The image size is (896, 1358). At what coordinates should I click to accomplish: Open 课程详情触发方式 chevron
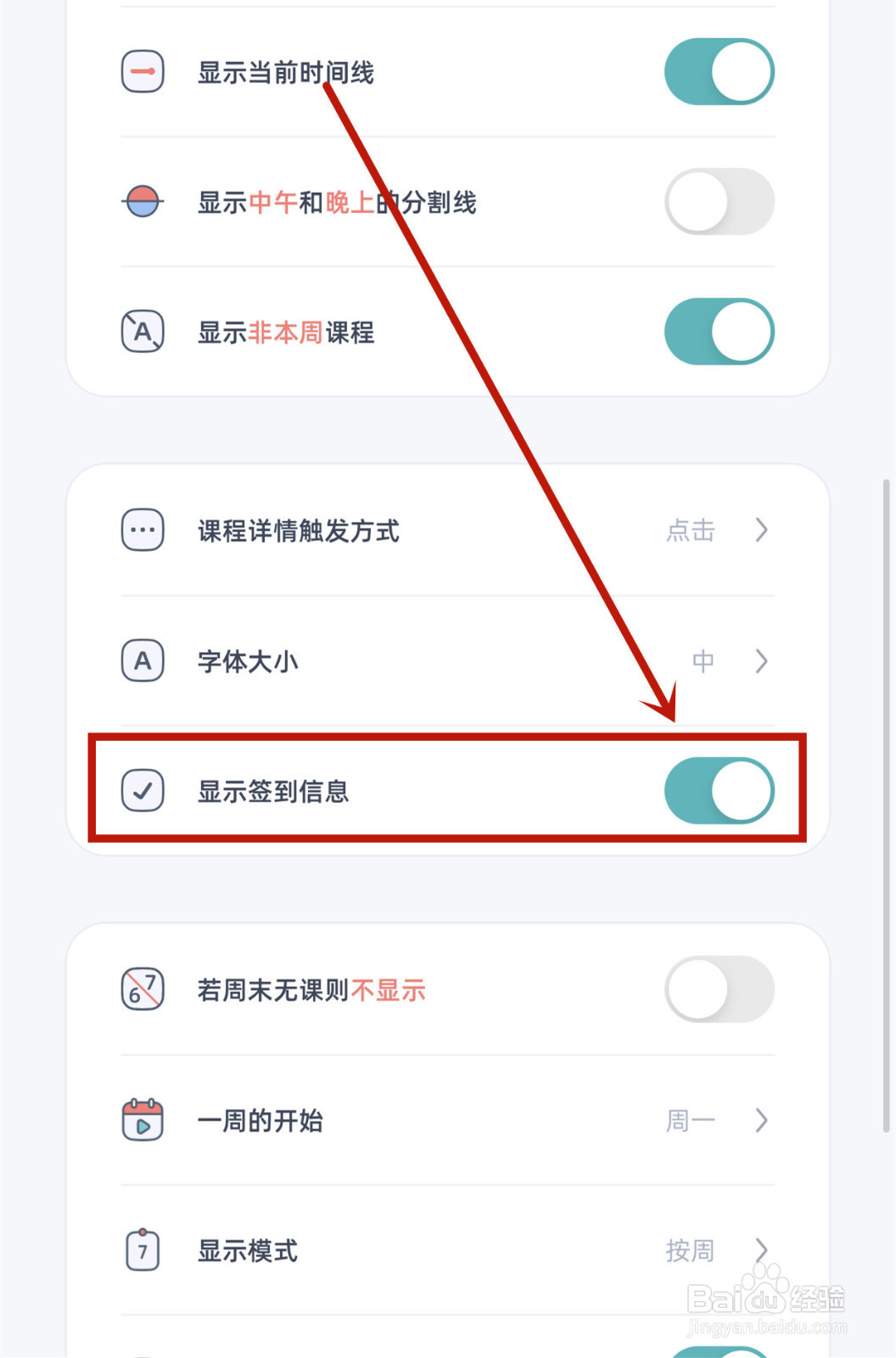(761, 530)
